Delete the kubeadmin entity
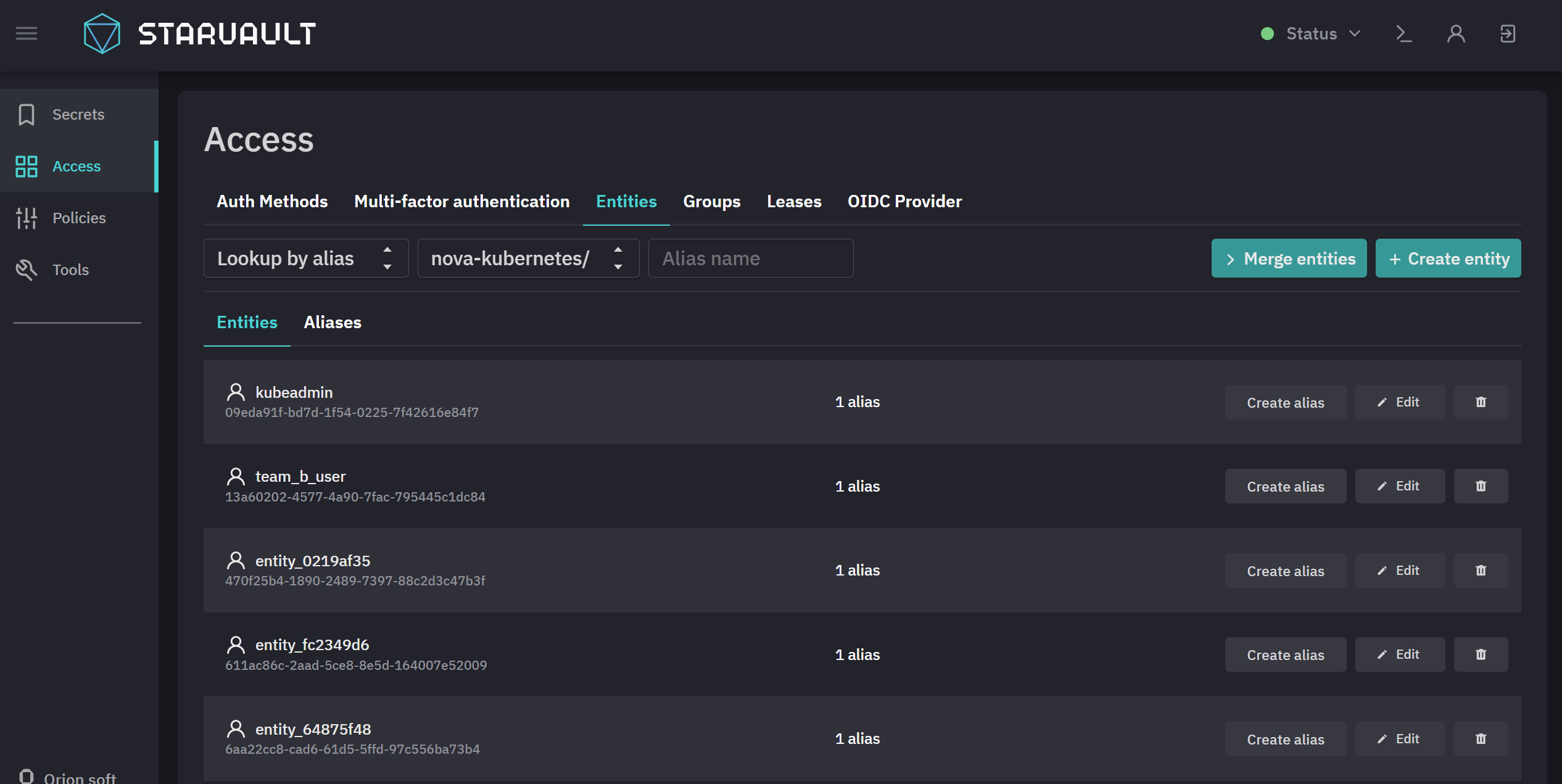 click(1481, 402)
